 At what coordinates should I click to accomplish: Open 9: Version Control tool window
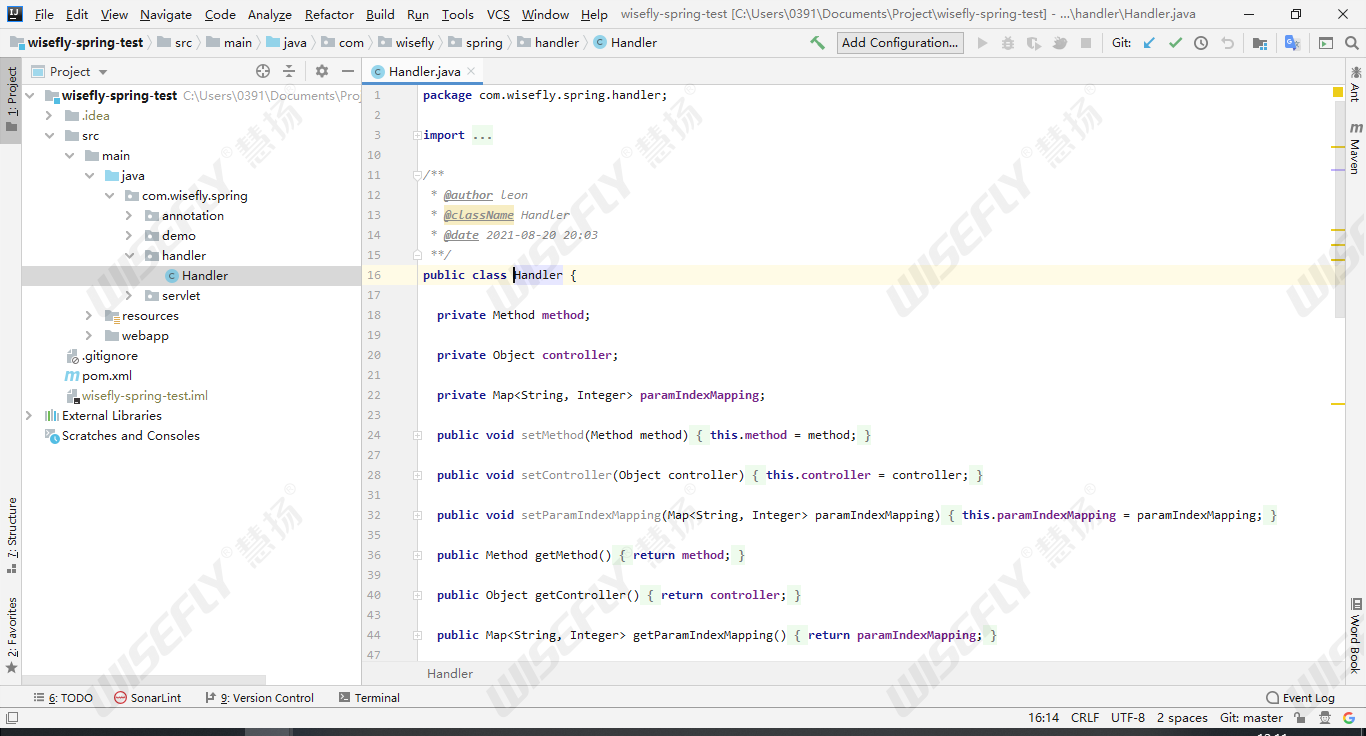[x=259, y=698]
